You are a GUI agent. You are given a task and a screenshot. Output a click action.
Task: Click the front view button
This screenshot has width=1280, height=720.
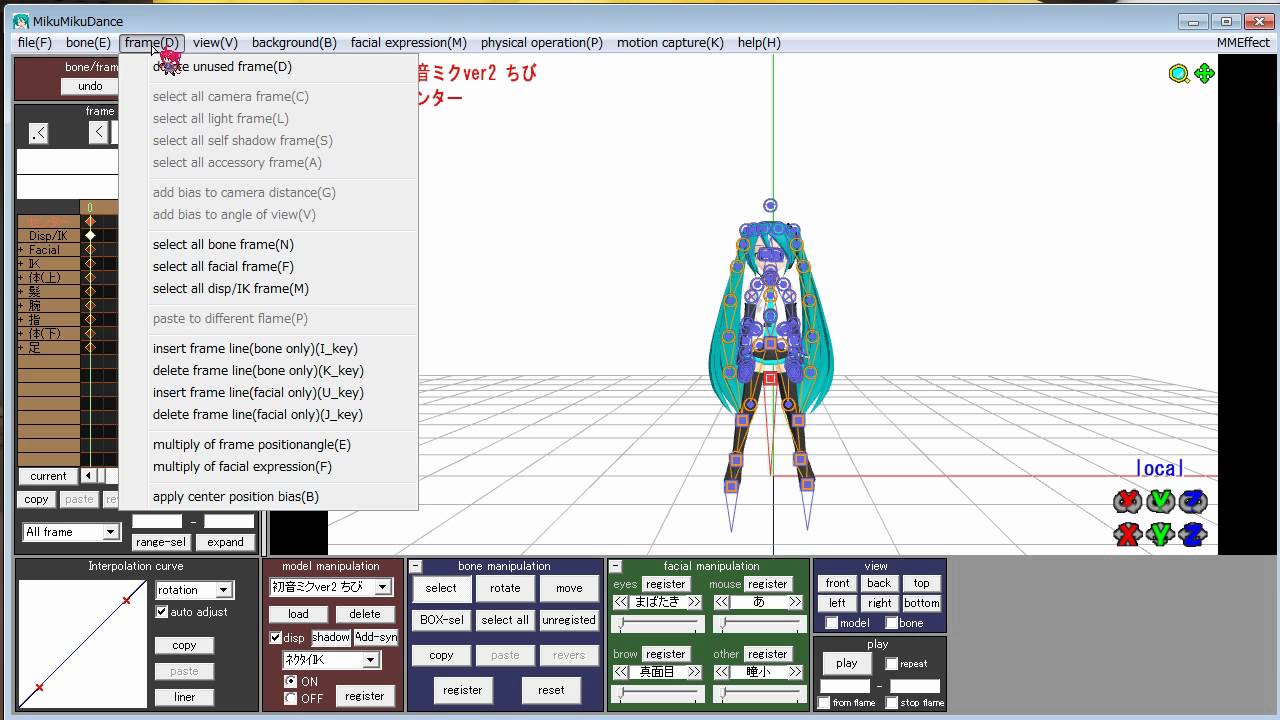coord(838,583)
